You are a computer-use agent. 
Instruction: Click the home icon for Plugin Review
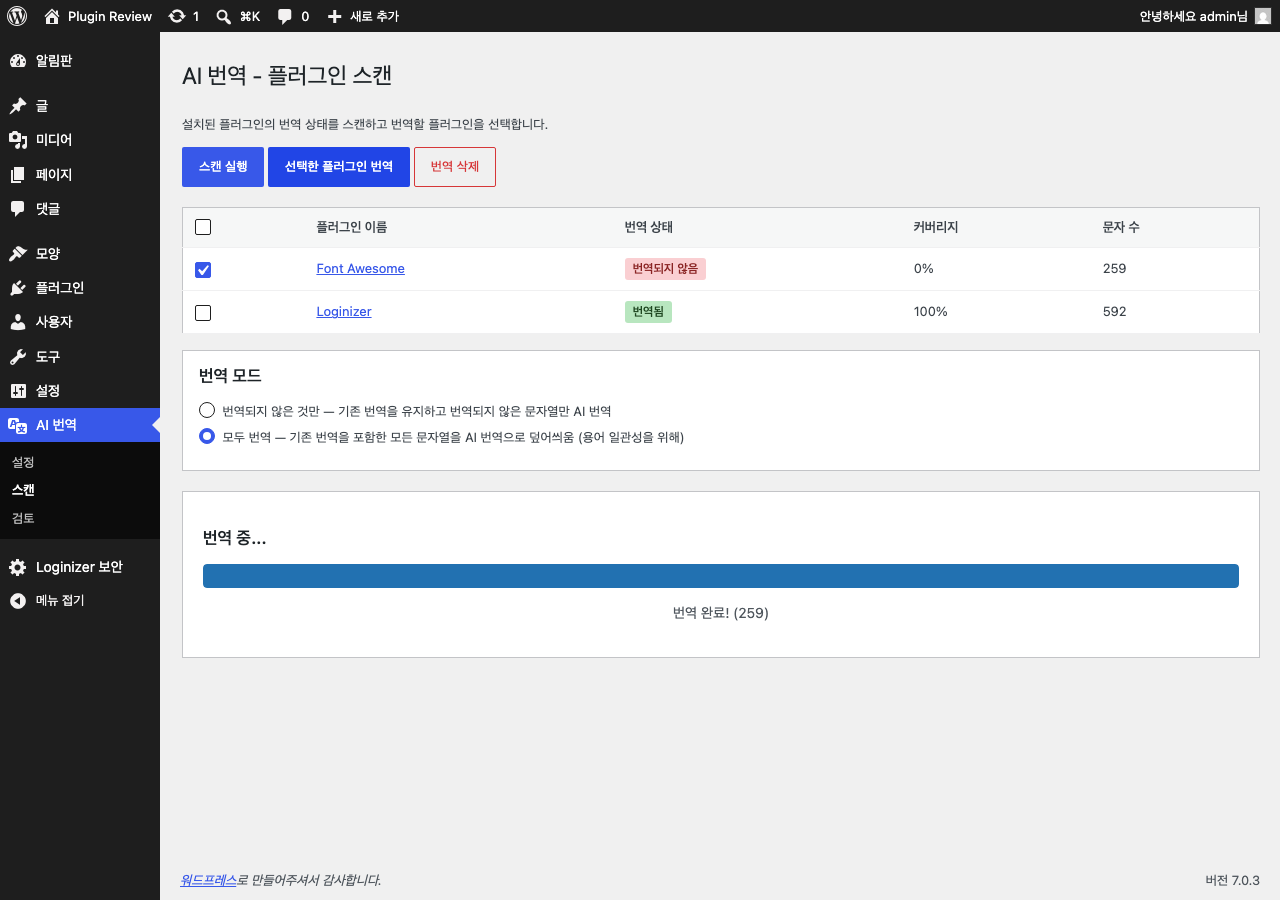tap(53, 16)
